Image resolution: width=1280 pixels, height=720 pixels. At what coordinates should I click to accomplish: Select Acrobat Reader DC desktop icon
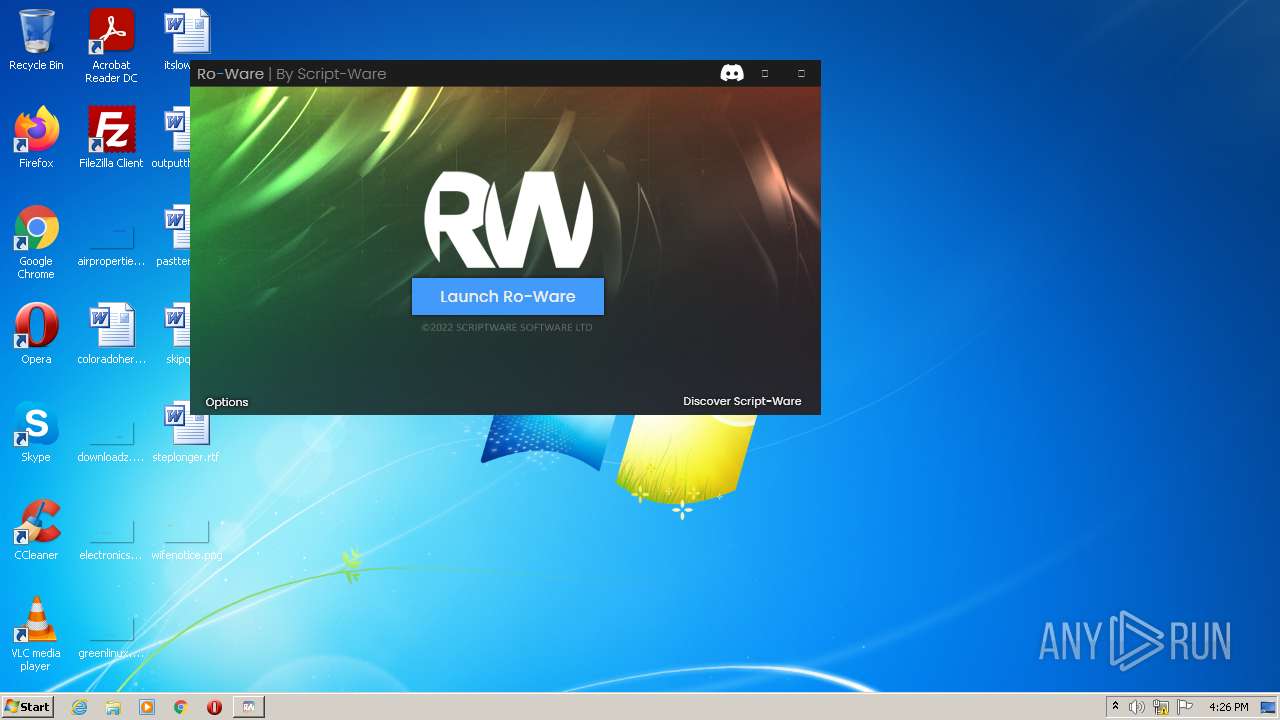[111, 46]
